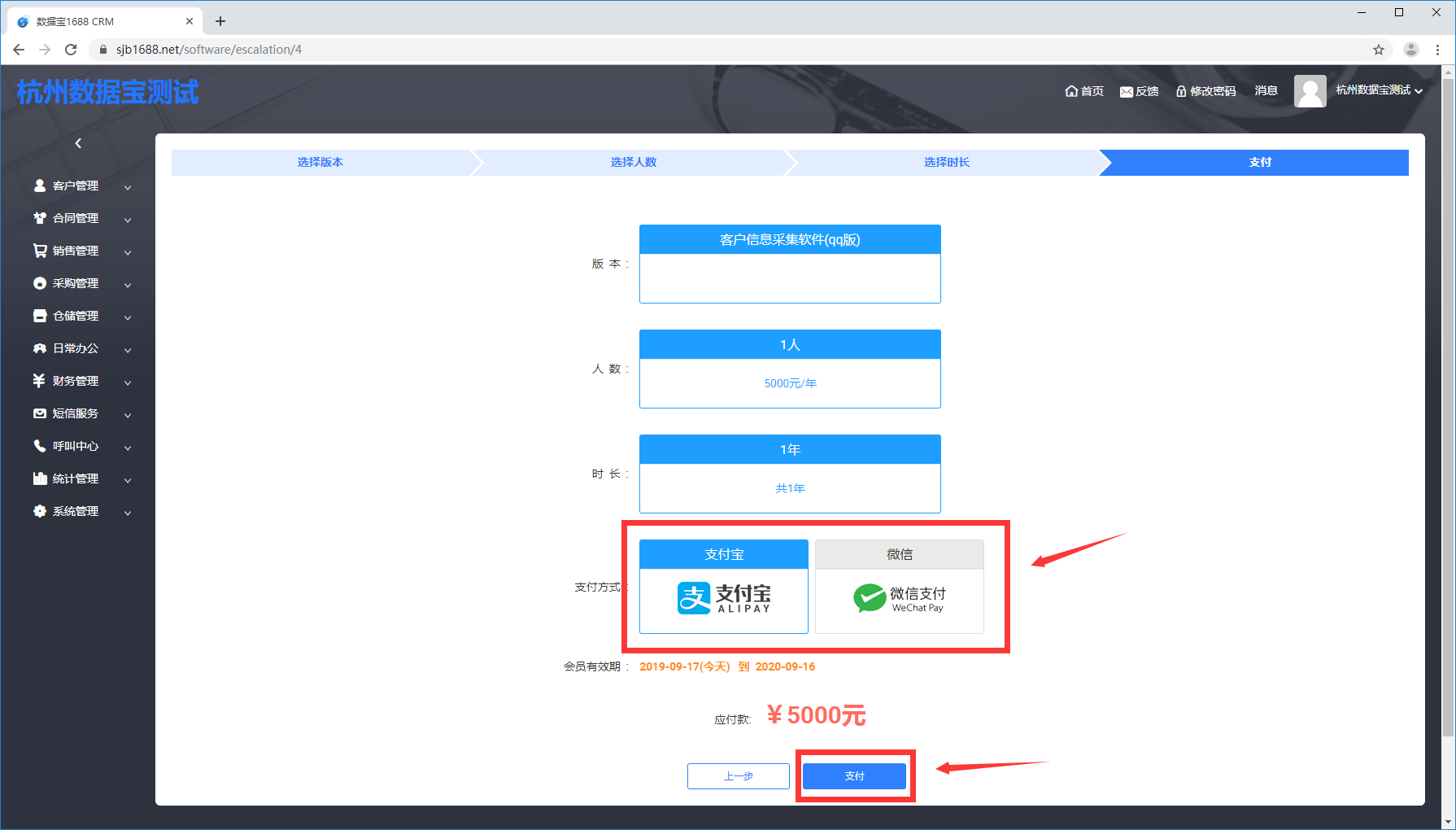Click the 反馈 mail icon
Screen dimensions: 1456x830
click(x=1127, y=92)
